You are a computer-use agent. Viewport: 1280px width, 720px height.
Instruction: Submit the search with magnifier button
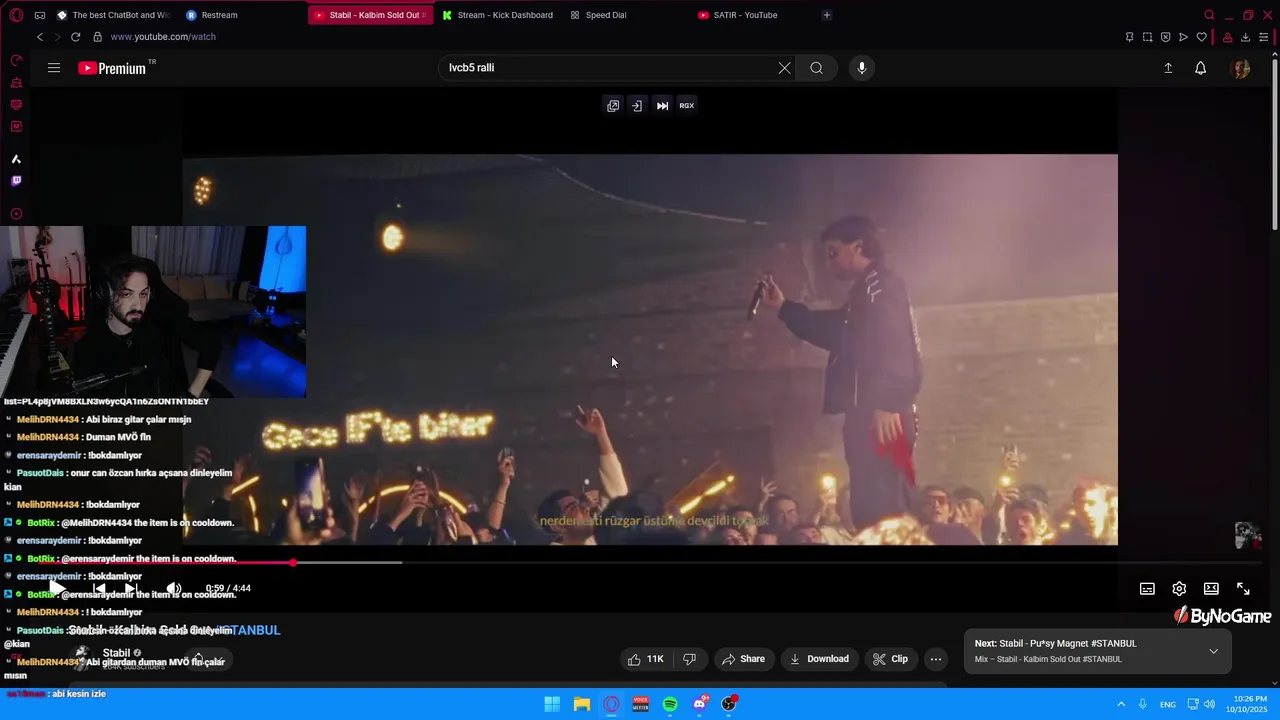(817, 68)
